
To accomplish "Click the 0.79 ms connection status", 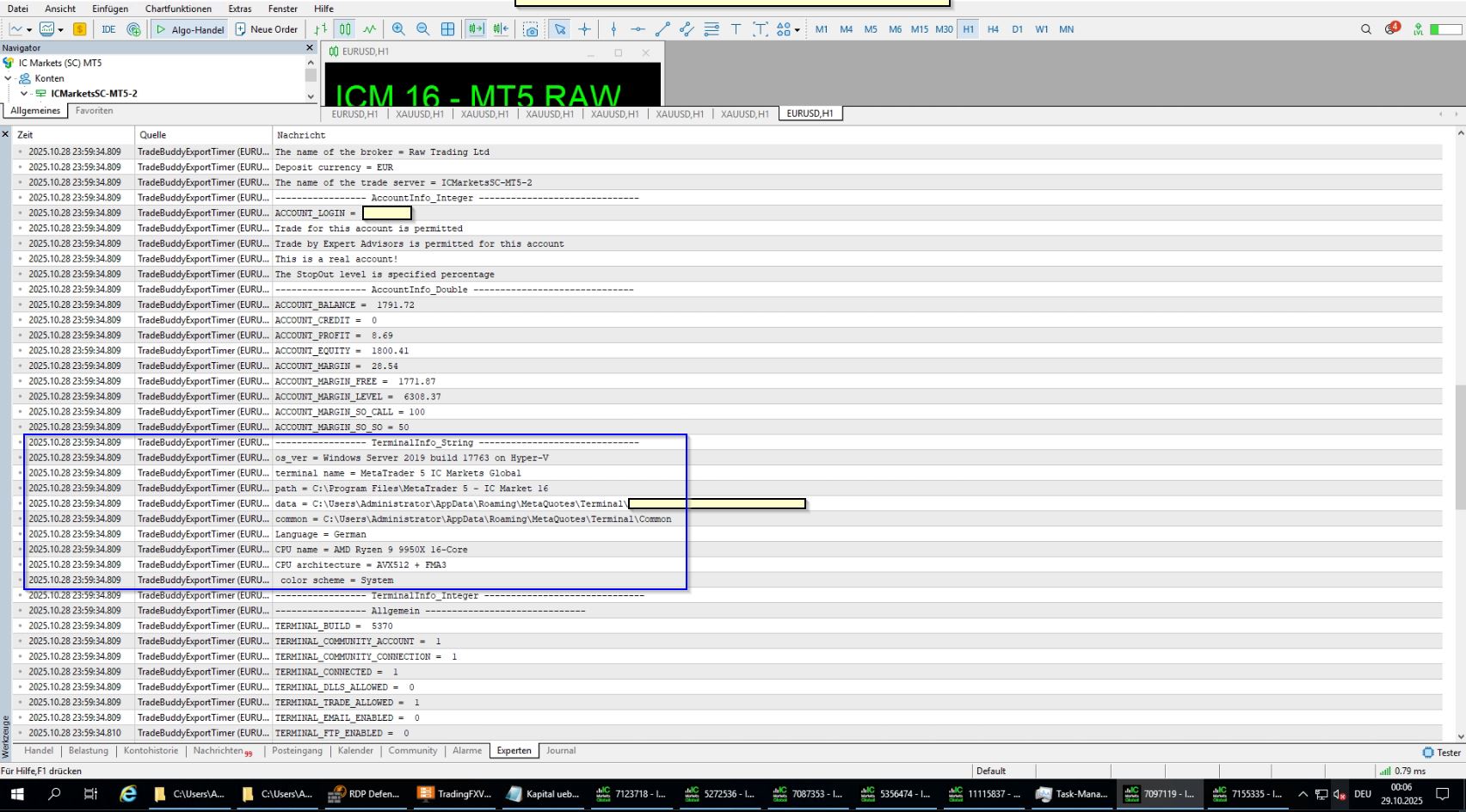I will click(x=1402, y=772).
